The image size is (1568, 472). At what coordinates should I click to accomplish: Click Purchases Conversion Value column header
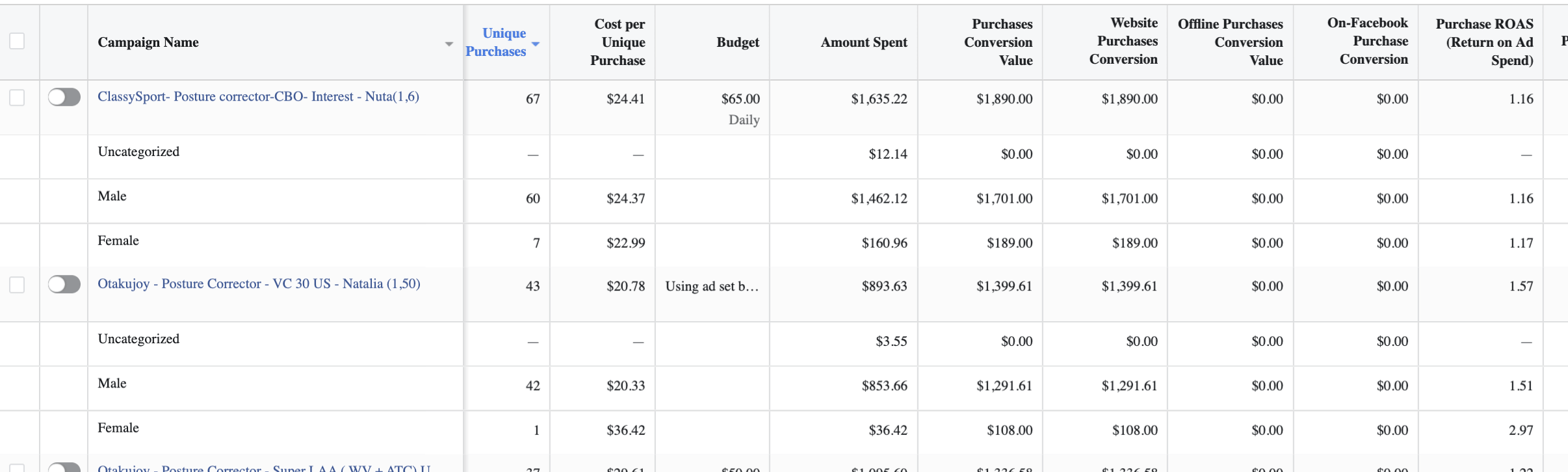point(998,42)
